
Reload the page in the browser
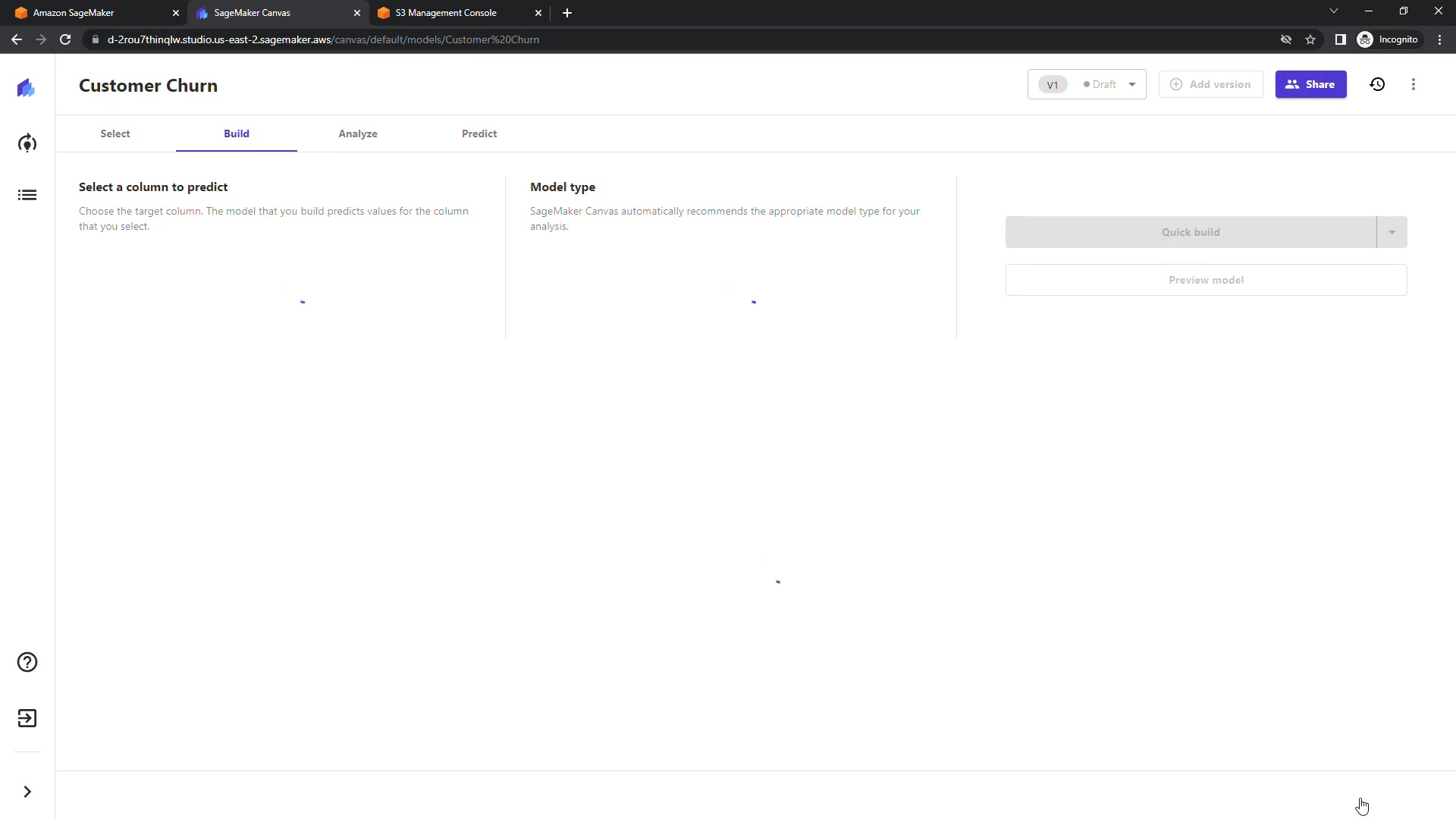(x=65, y=39)
